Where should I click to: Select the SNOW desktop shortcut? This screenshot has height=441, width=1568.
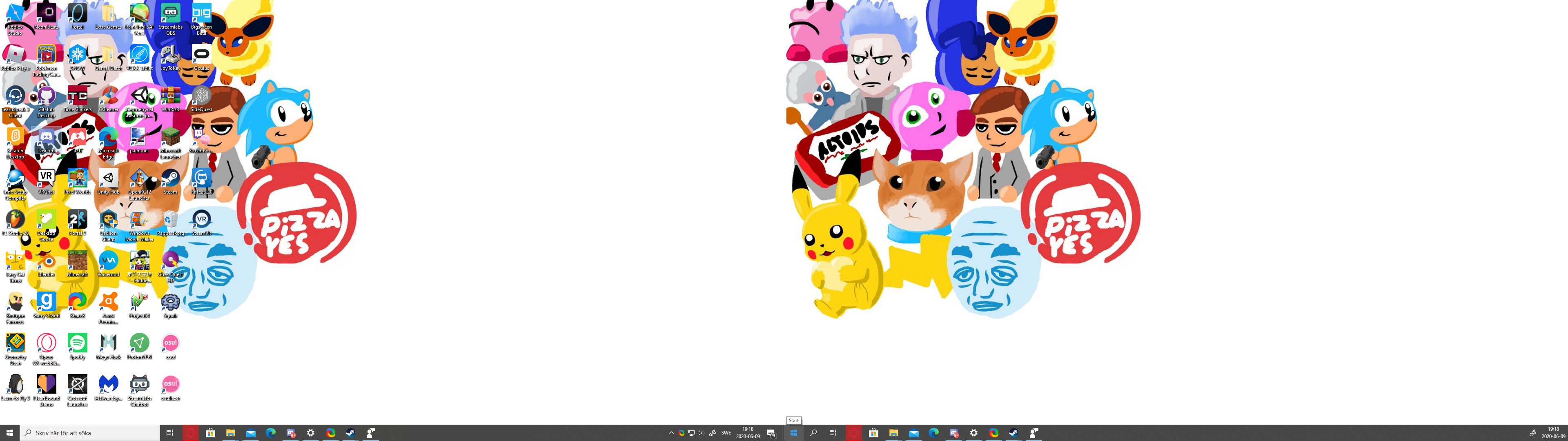point(77,57)
